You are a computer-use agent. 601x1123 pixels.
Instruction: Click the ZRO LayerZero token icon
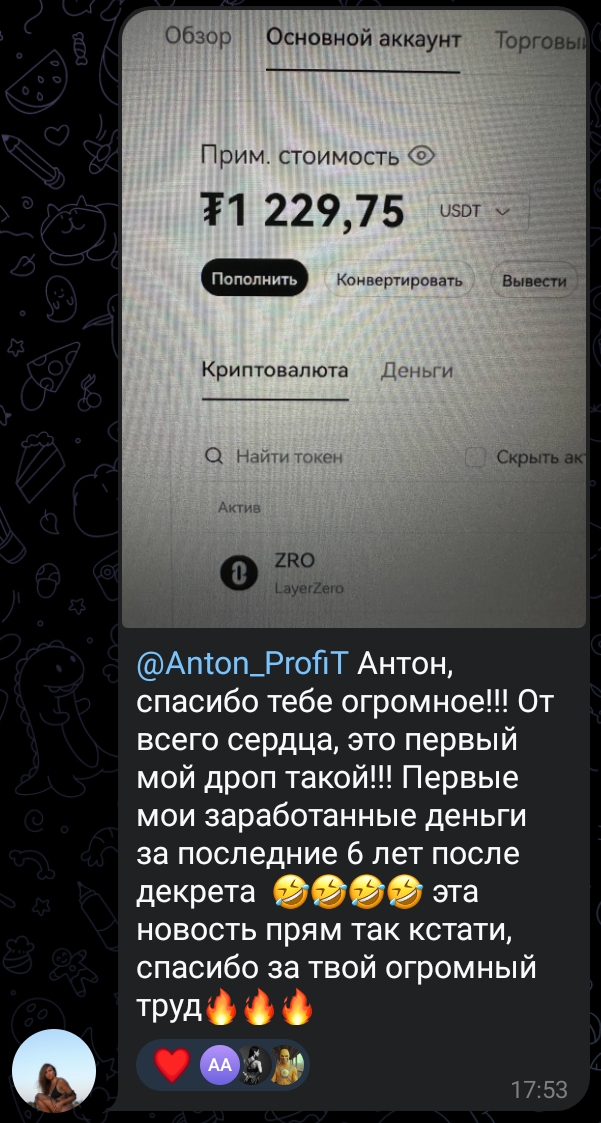[239, 573]
